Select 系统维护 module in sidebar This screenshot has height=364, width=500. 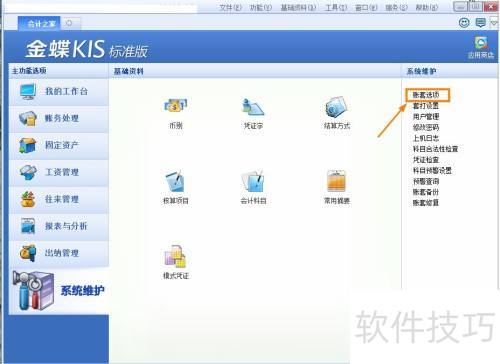[x=59, y=291]
